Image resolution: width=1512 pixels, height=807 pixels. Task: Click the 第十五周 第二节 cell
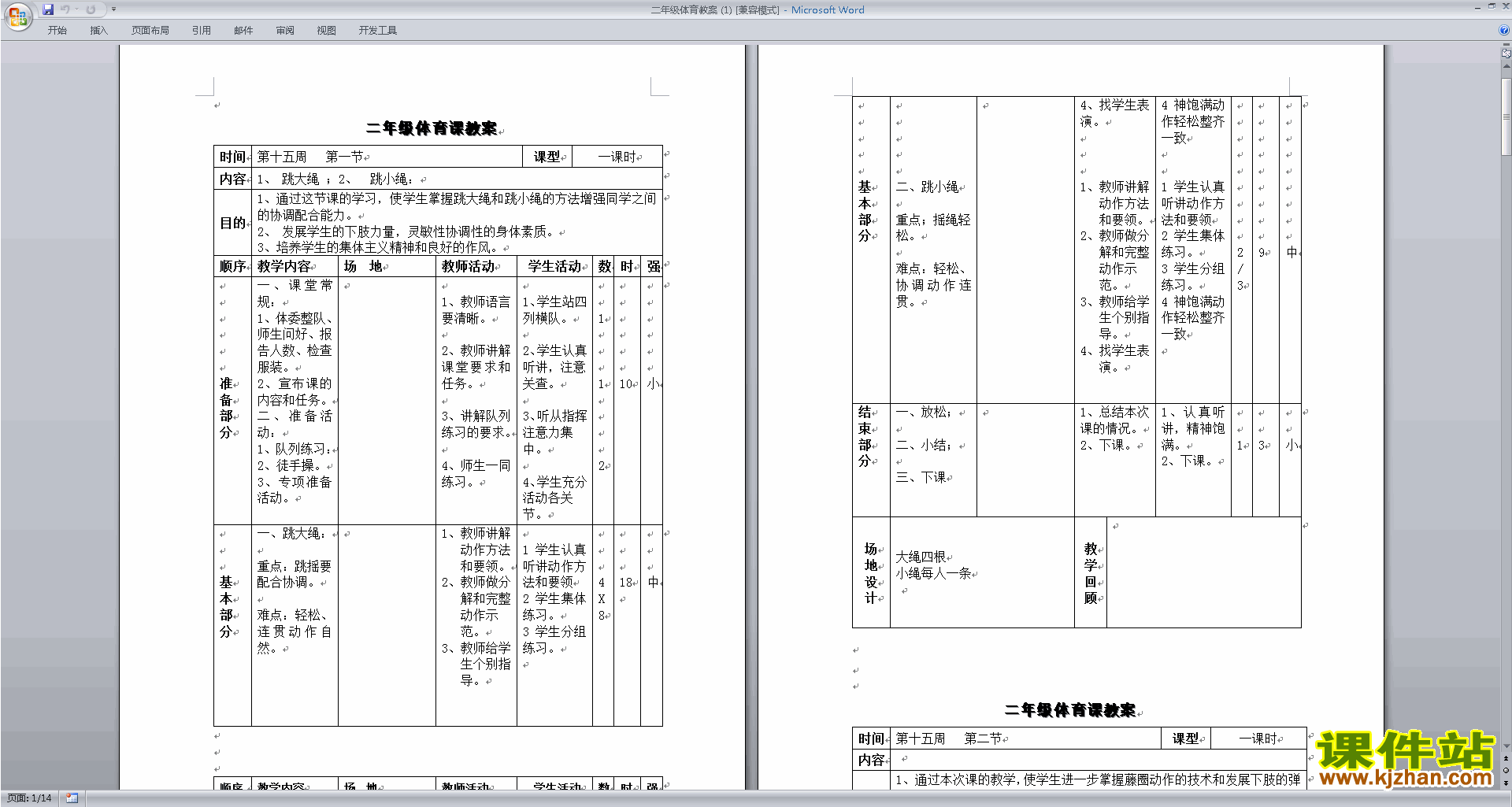point(1025,739)
